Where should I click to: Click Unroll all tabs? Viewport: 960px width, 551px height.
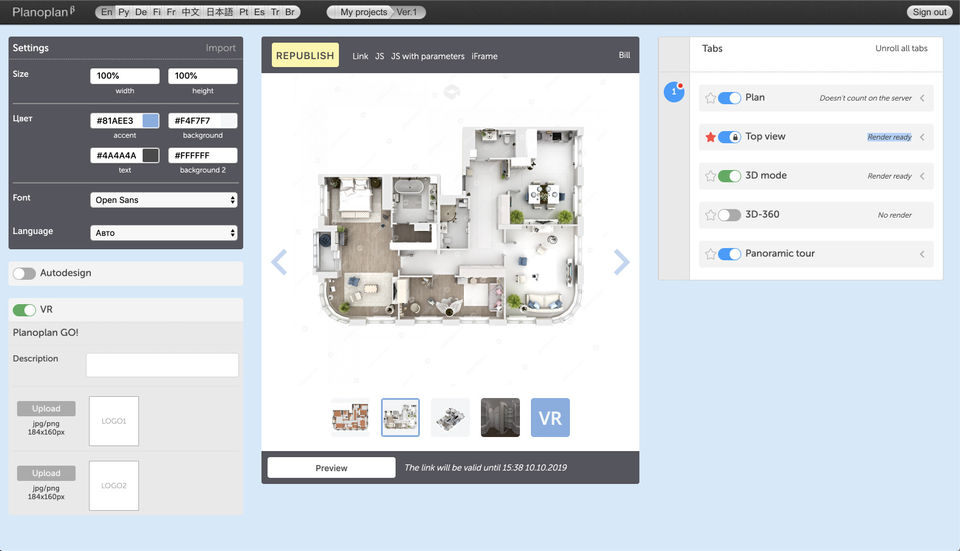(x=901, y=48)
